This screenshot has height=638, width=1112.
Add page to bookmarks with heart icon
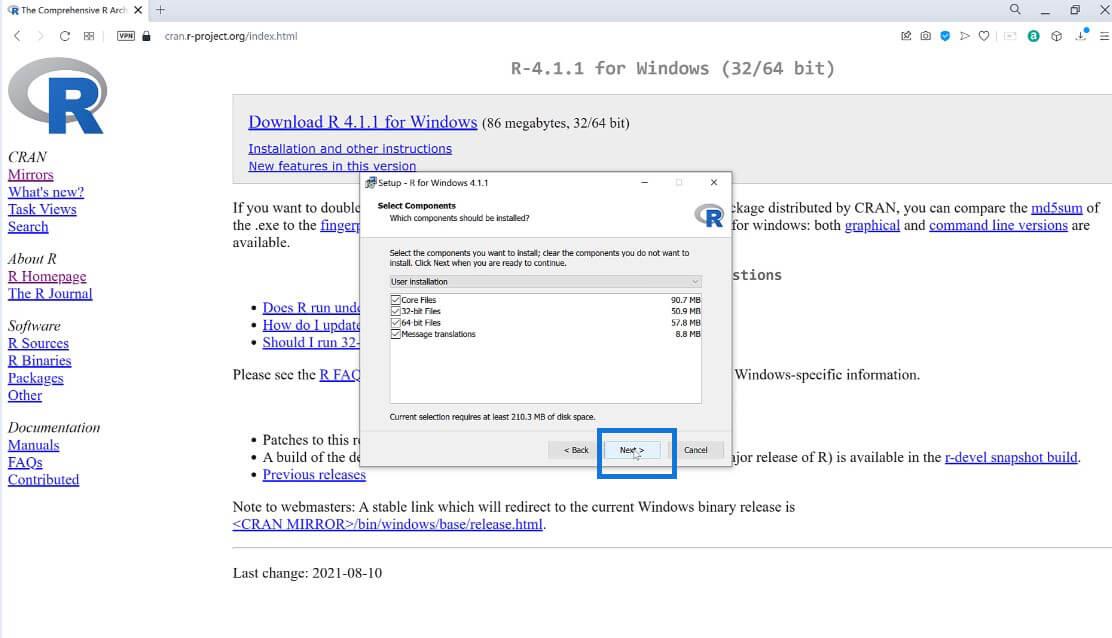coord(984,35)
